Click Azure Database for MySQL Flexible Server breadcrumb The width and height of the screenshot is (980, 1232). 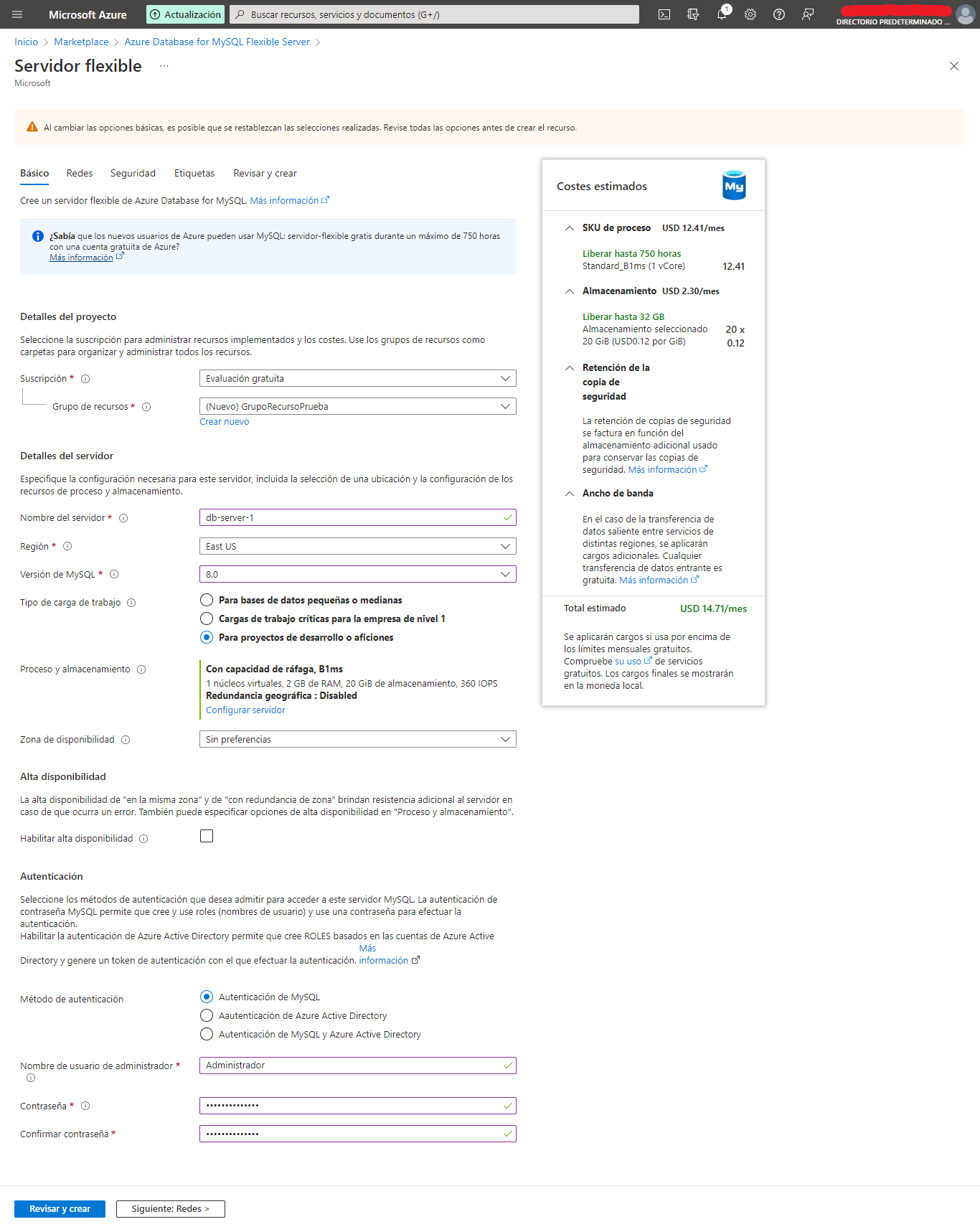click(x=217, y=42)
